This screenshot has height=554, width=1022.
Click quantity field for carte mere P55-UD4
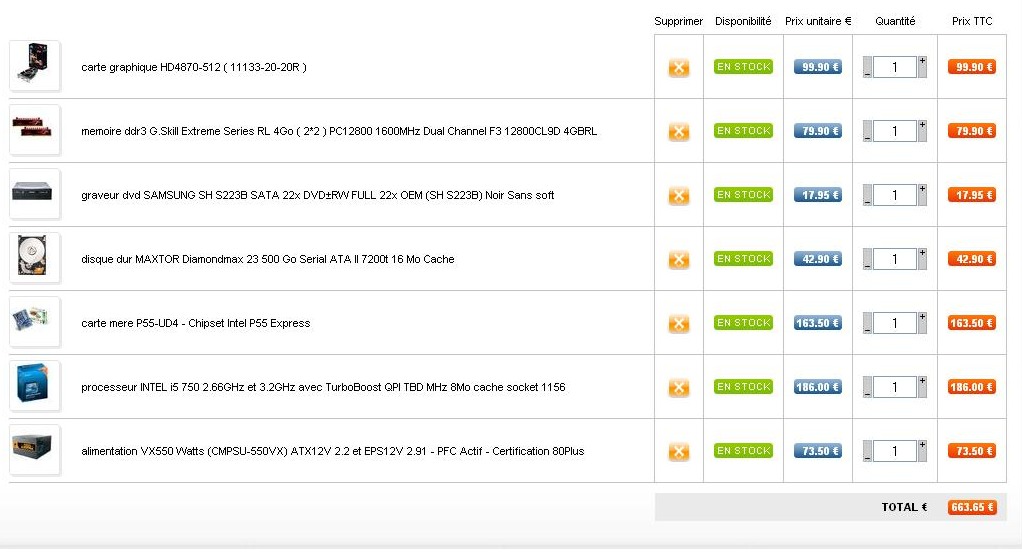coord(895,323)
